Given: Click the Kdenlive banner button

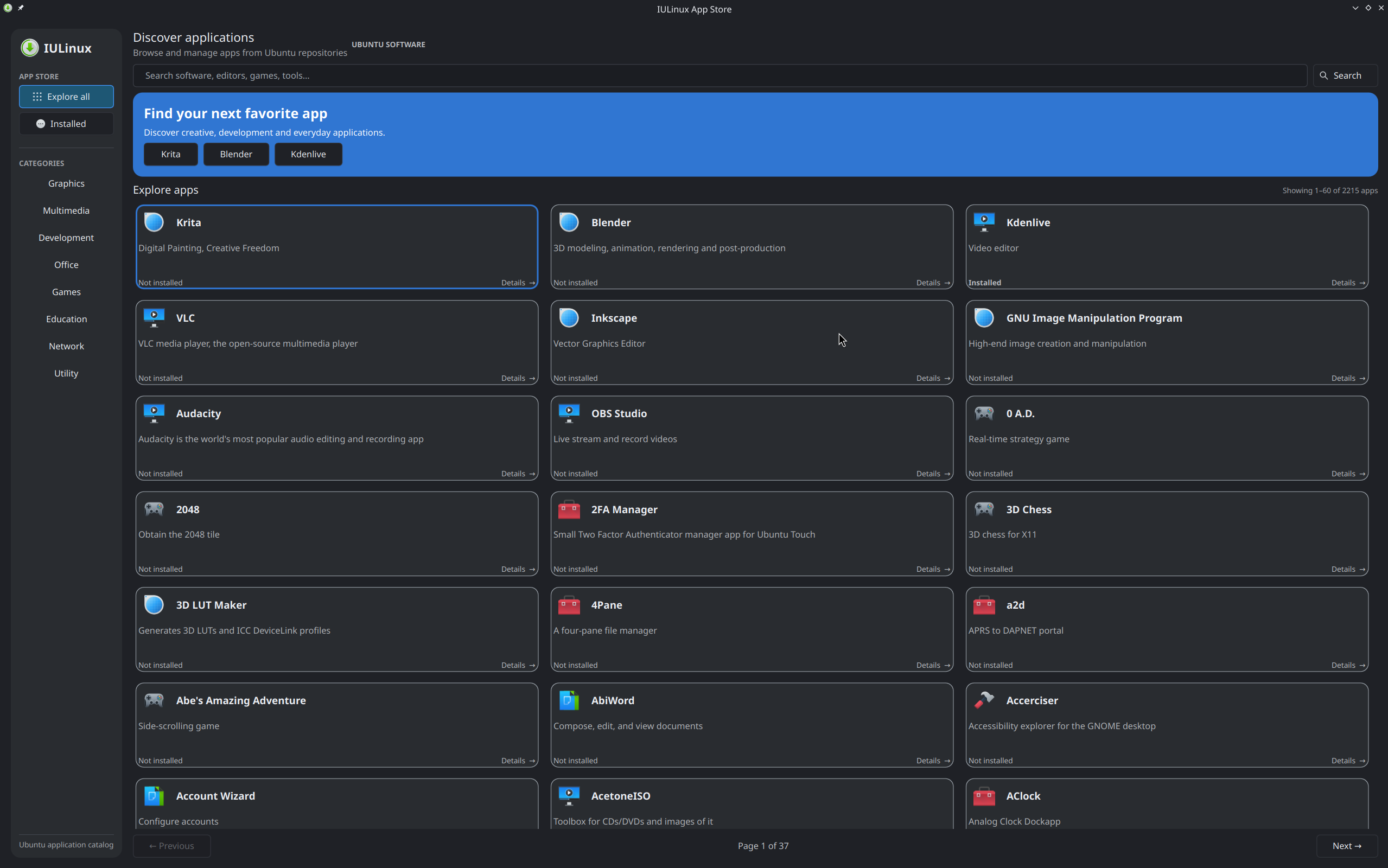Looking at the screenshot, I should 308,154.
